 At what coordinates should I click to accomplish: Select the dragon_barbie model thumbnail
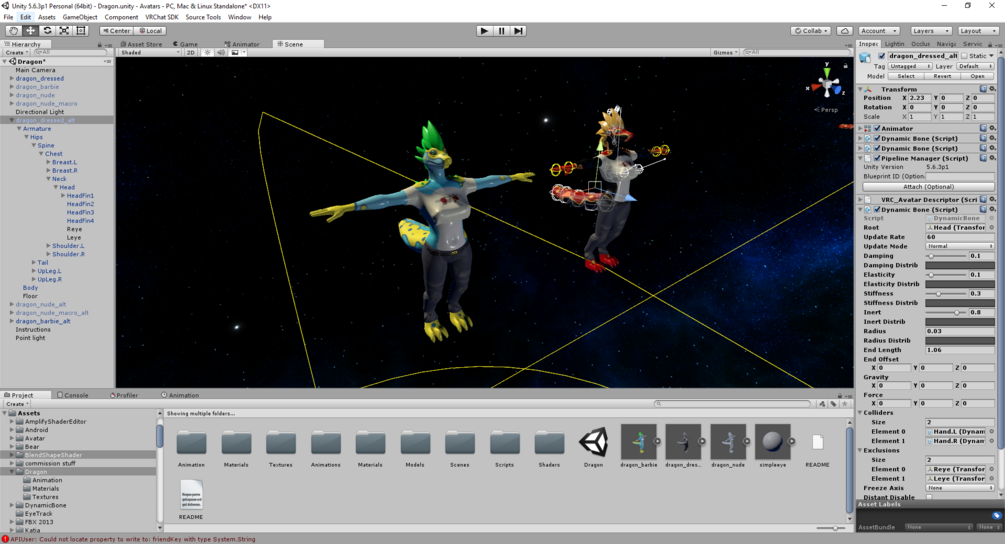[638, 441]
